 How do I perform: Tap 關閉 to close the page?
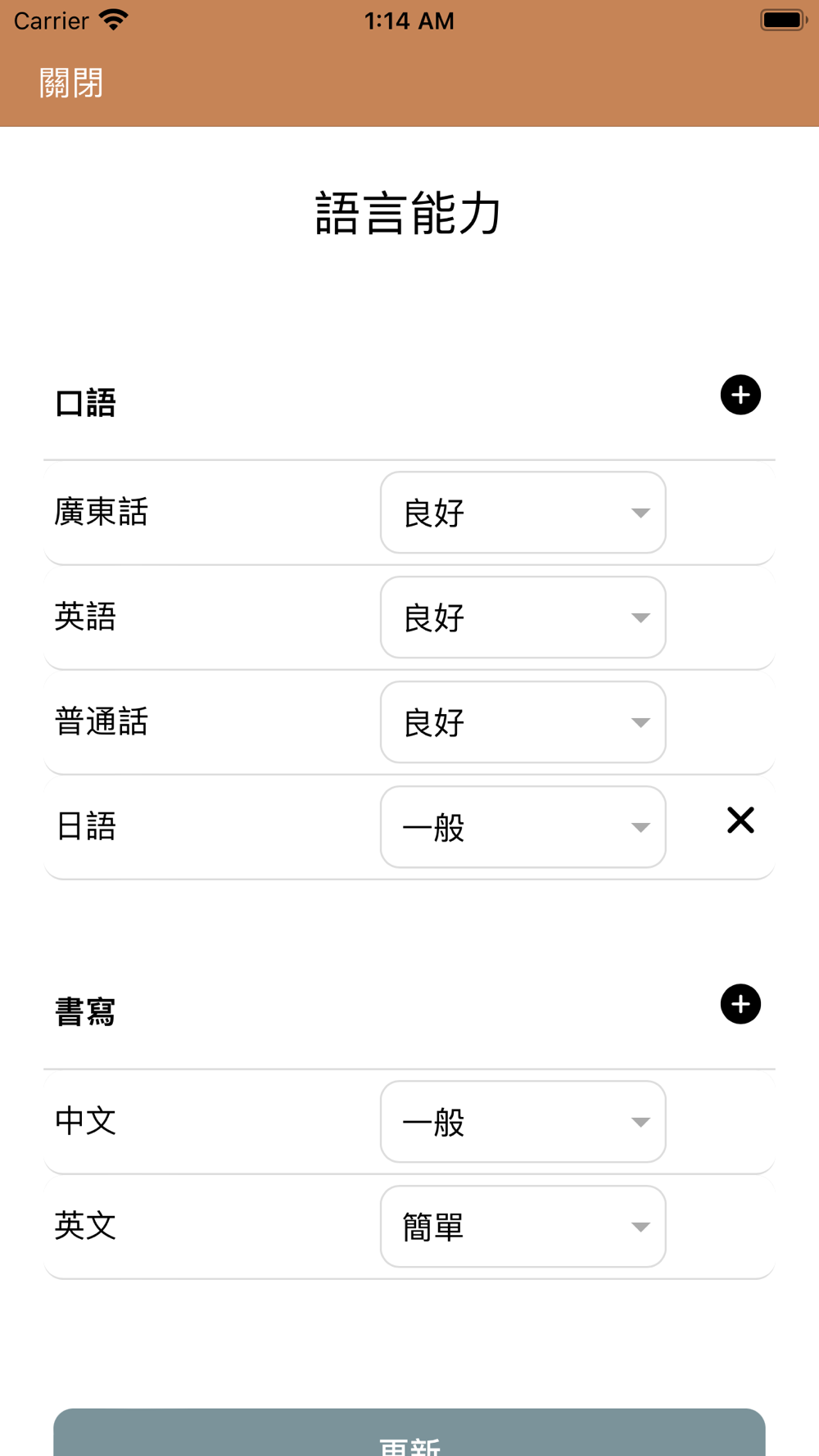[x=71, y=84]
